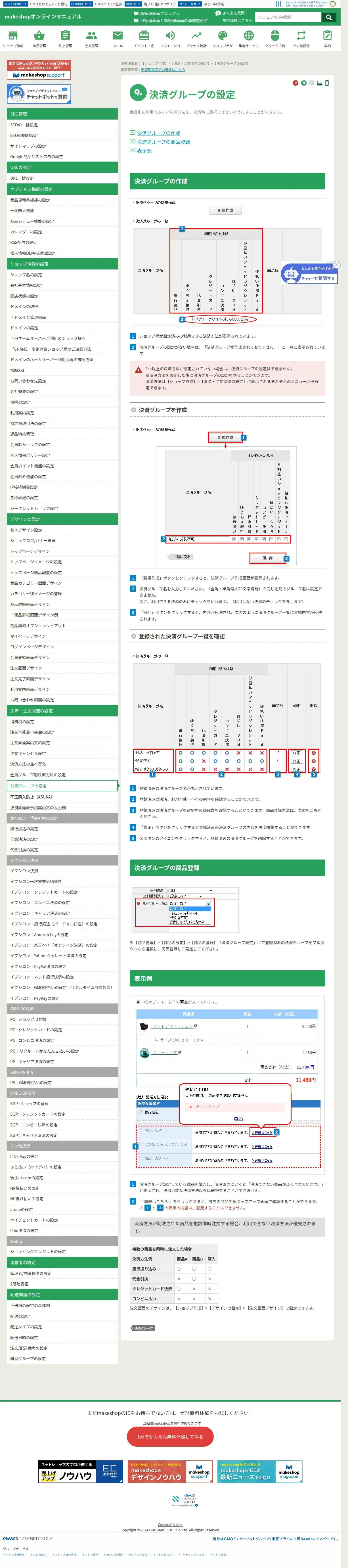Open LINE Payの設定 in the sidebar
The image size is (348, 1568).
tap(62, 1157)
